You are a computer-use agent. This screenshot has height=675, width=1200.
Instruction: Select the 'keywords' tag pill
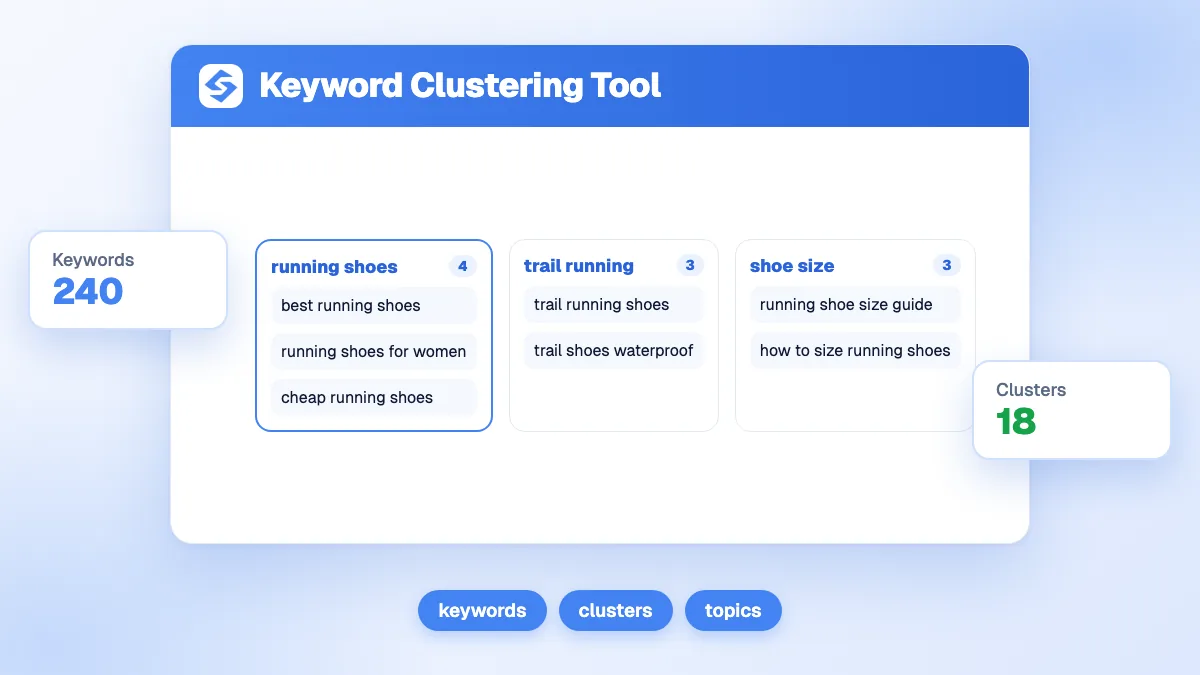pos(482,611)
